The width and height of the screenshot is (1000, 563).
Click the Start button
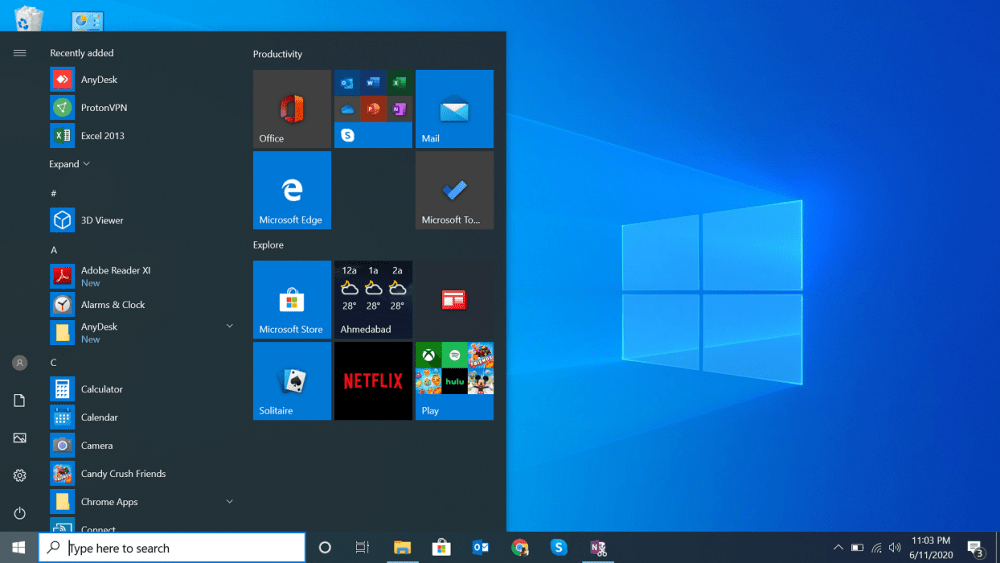tap(18, 548)
